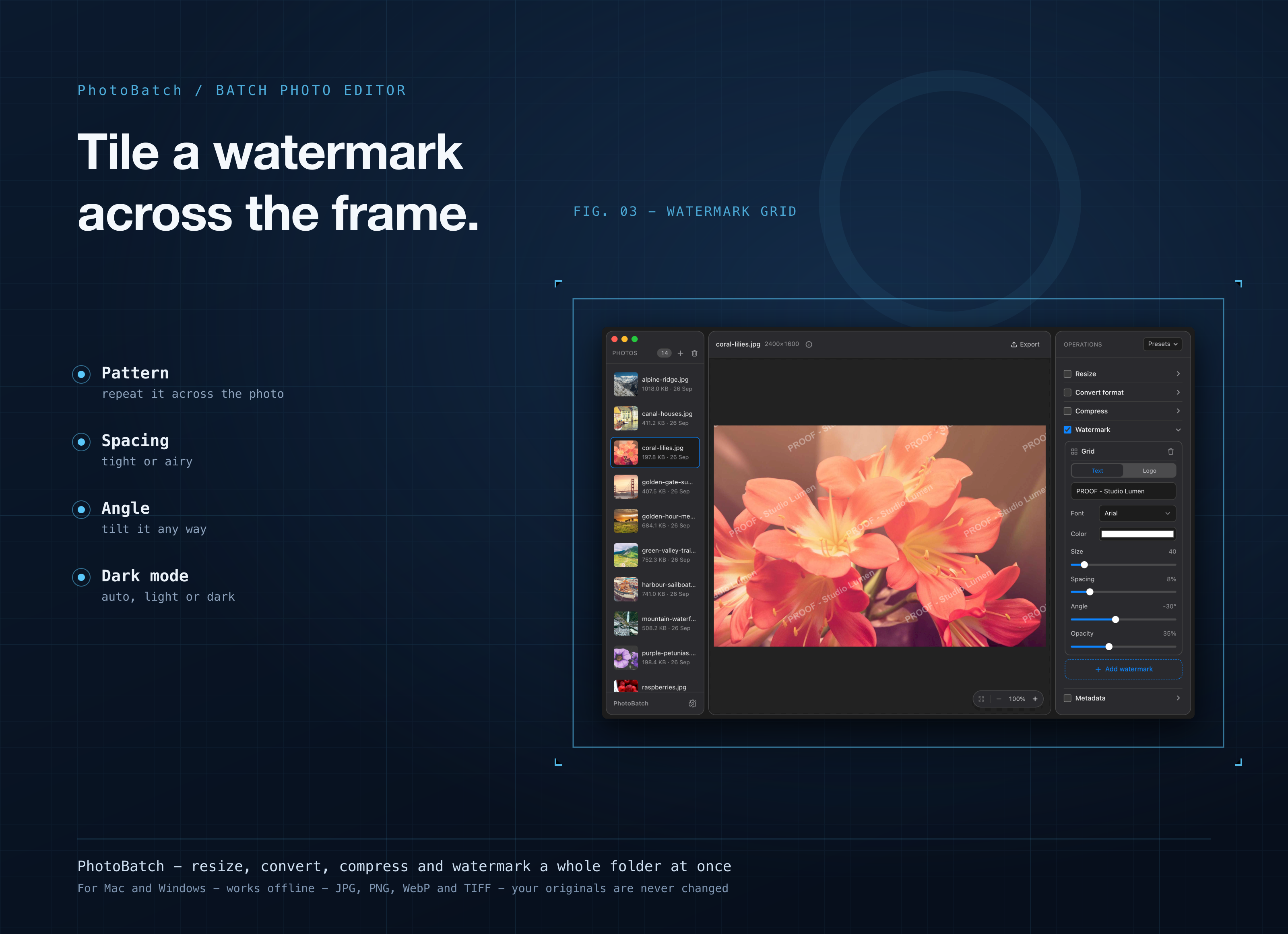Select golden-gate photo in the list
1288x934 pixels.
(655, 486)
